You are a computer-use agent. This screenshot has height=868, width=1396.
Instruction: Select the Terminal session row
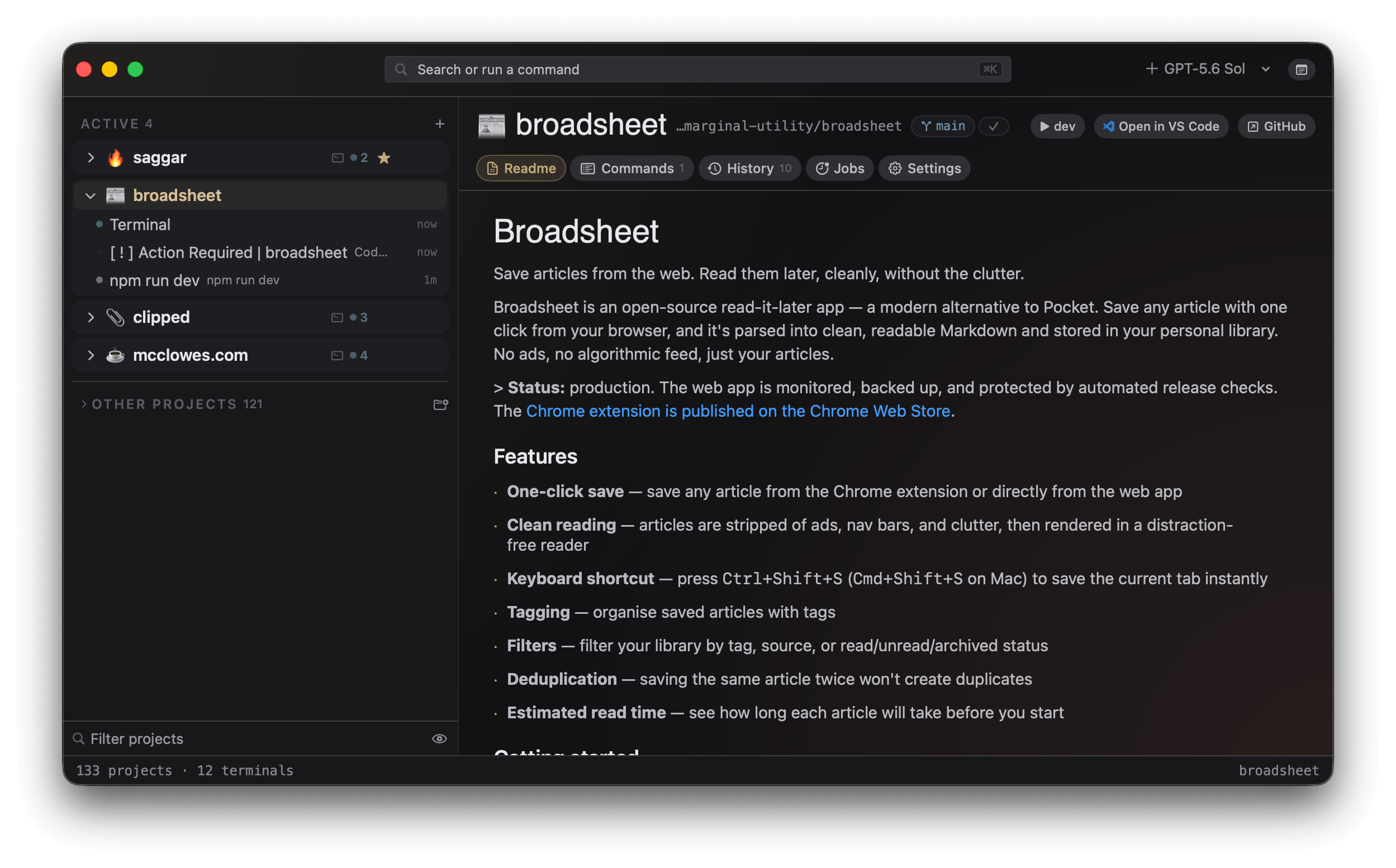point(260,225)
